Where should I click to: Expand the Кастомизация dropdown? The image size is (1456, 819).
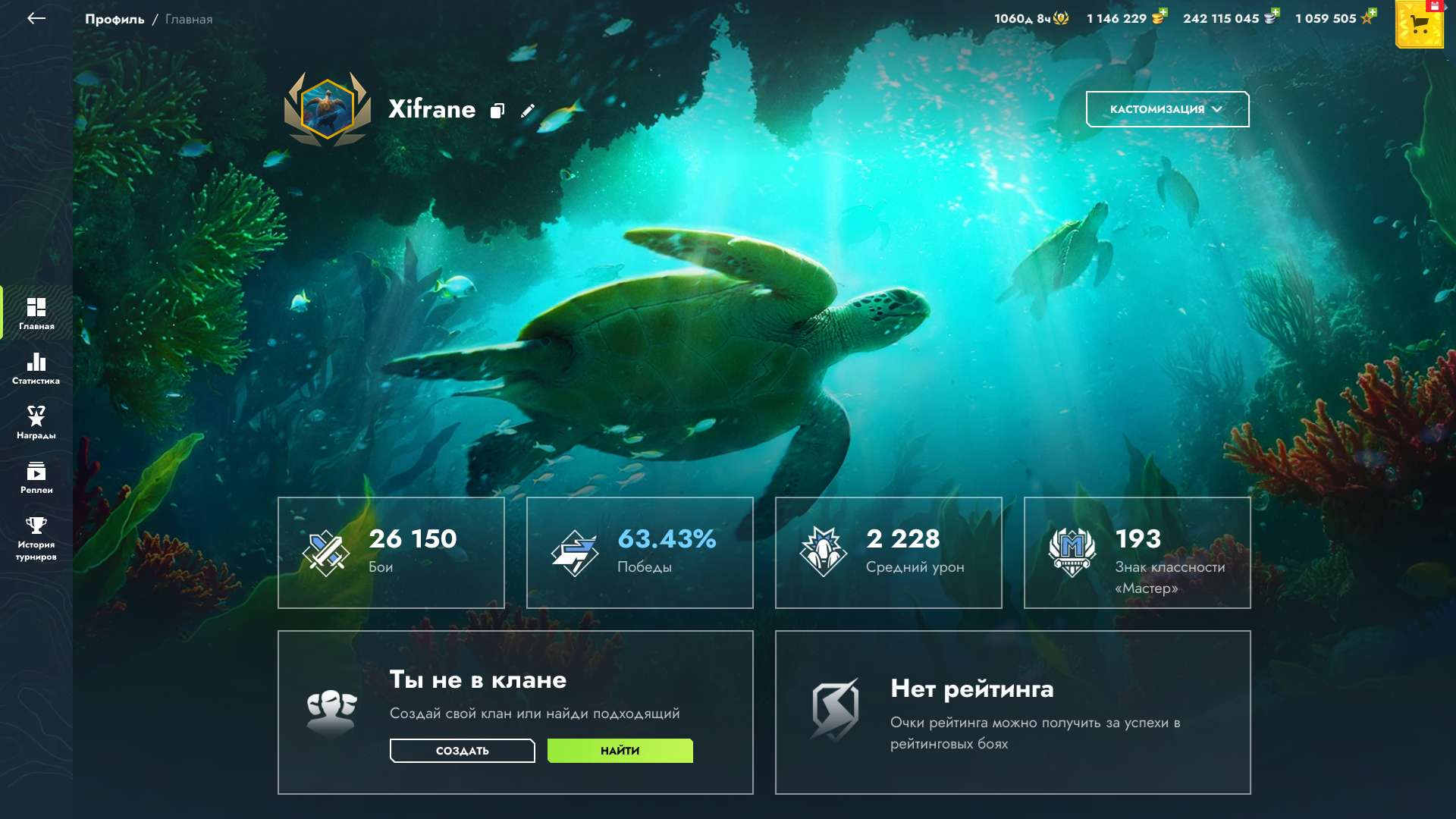pos(1167,109)
